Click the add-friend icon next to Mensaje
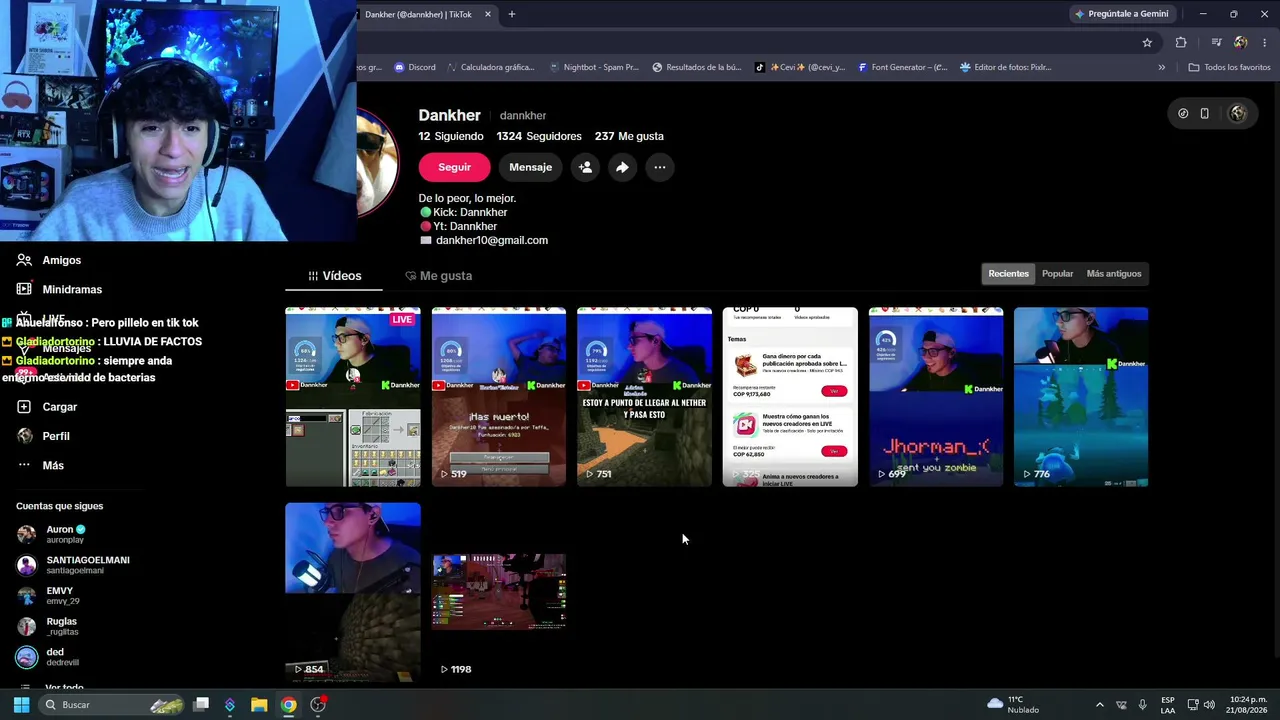Screen dimensions: 1280x720 click(585, 167)
